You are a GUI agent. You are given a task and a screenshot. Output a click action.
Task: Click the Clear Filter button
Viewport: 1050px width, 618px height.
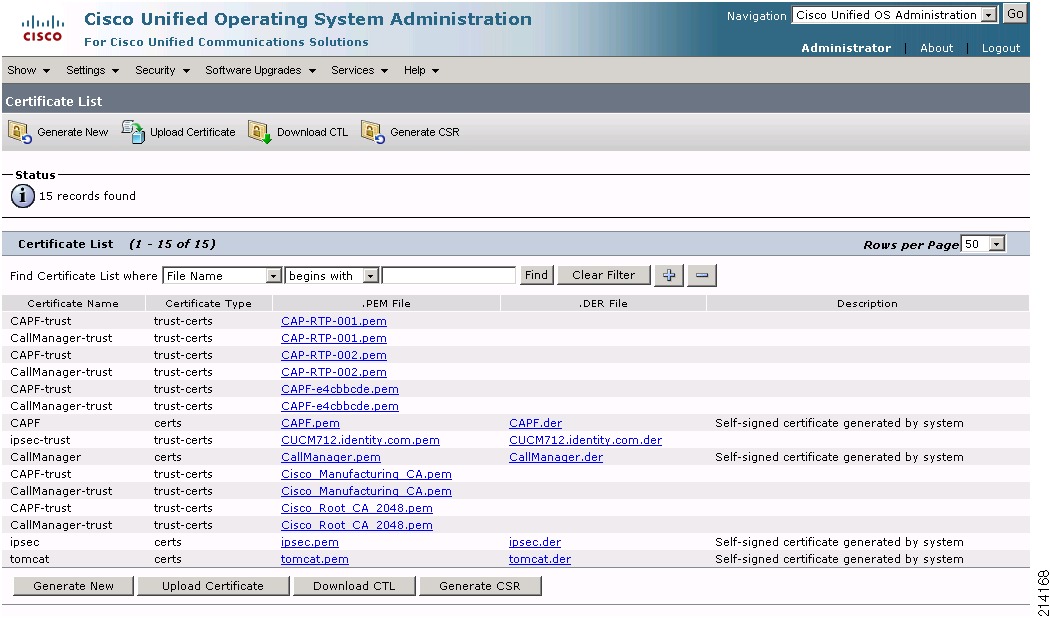603,275
